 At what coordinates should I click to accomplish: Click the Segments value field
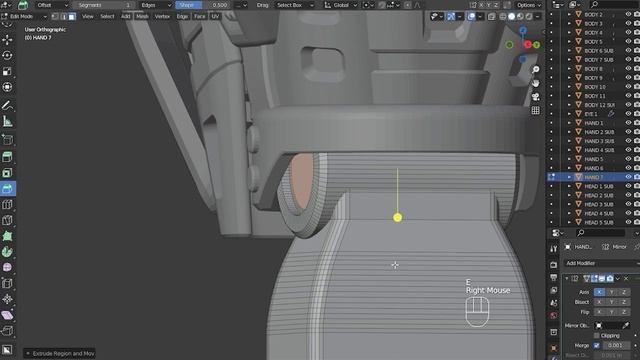pos(103,5)
